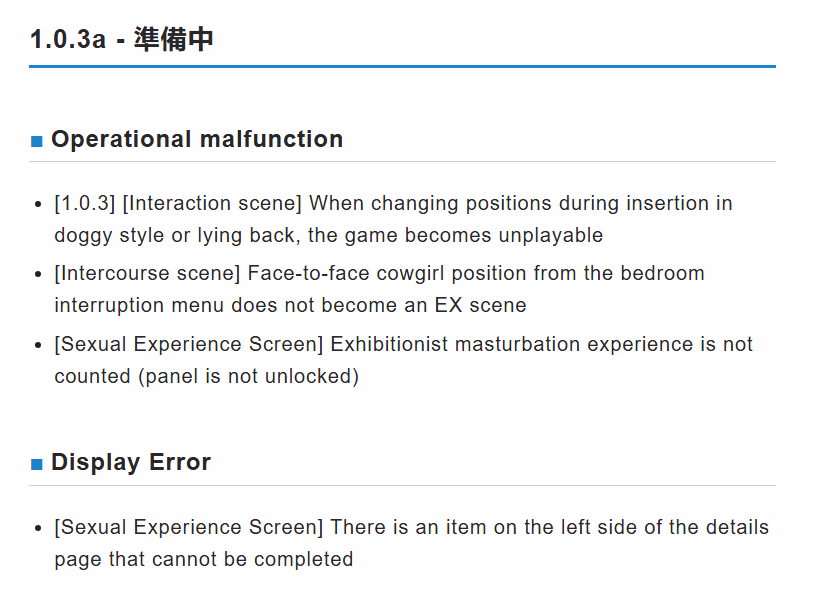Screen dimensions: 835x603
Task: Click the "[Intercourse scene]" tag
Action: (x=148, y=273)
